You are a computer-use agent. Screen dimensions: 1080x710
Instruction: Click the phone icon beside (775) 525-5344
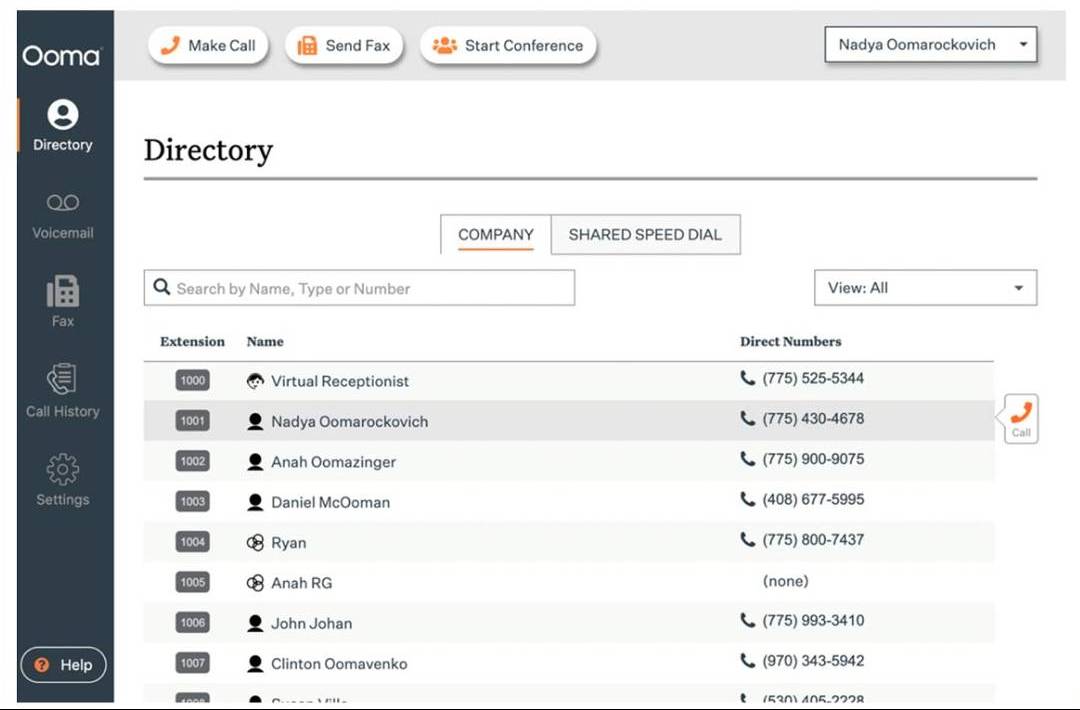(x=747, y=377)
